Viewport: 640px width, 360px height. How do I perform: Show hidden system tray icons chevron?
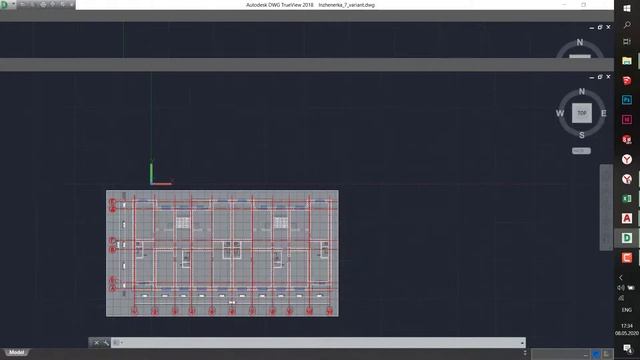(x=621, y=278)
